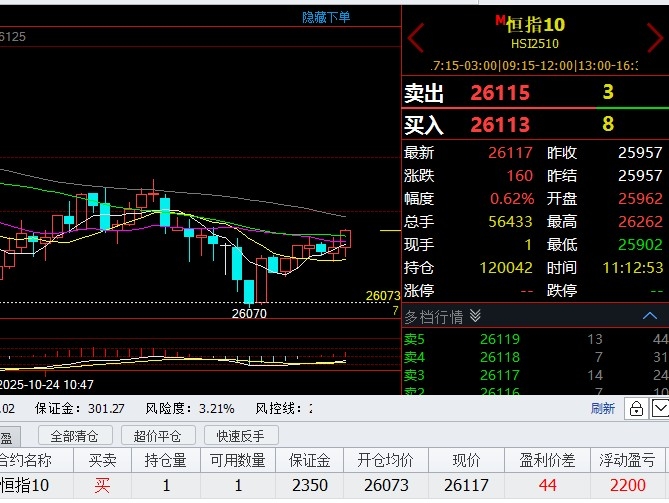669x503 pixels.
Task: Click the 最高 value 26262
Action: 640,222
